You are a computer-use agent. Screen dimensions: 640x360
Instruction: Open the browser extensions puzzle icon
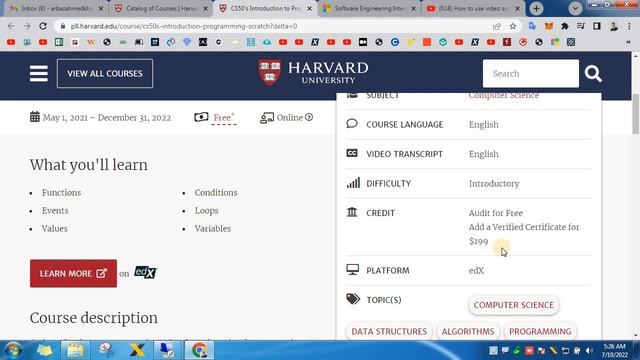564,26
